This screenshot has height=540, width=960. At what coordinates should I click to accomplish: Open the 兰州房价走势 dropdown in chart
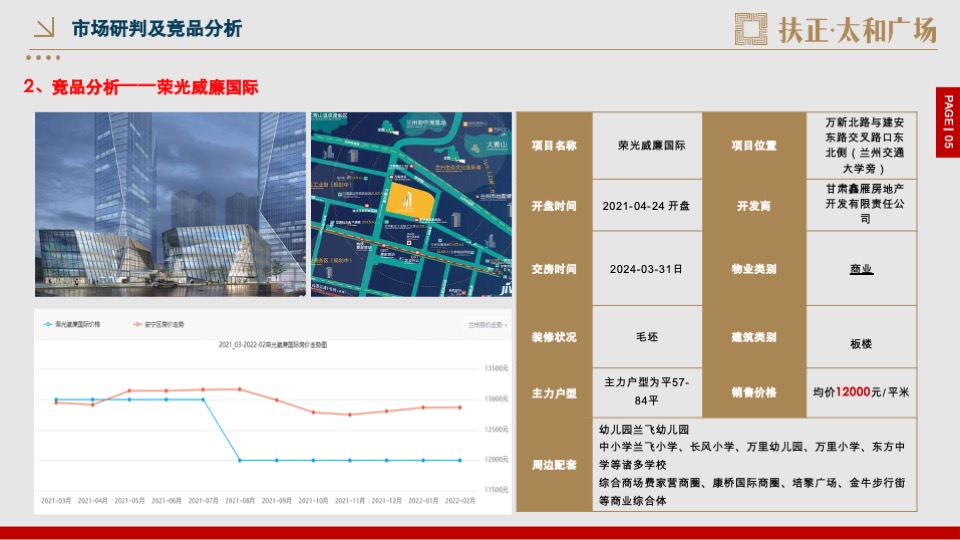[487, 325]
